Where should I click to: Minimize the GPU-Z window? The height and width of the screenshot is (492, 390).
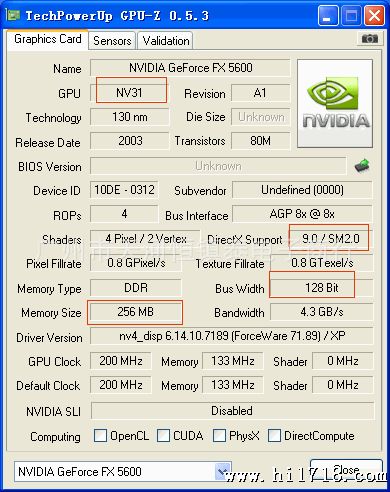point(328,16)
